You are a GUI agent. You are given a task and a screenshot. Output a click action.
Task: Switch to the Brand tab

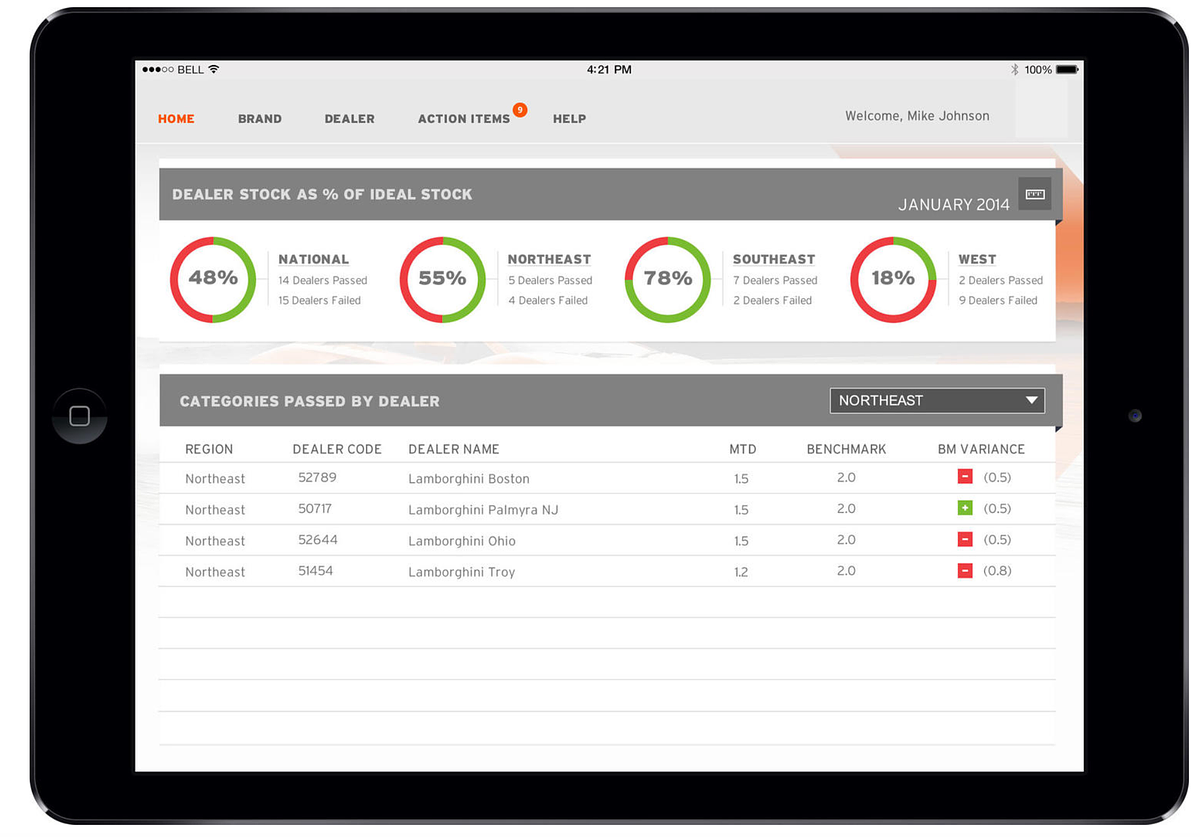(260, 119)
